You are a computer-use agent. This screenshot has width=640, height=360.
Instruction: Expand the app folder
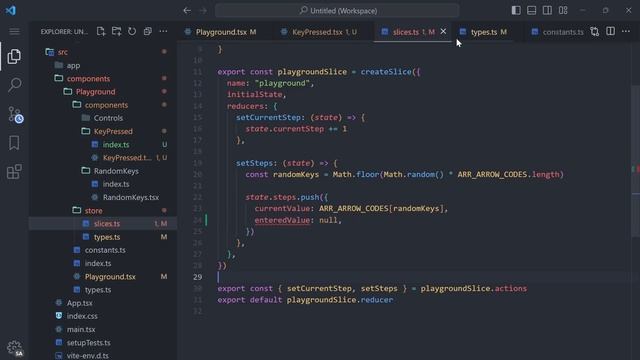tap(73, 65)
